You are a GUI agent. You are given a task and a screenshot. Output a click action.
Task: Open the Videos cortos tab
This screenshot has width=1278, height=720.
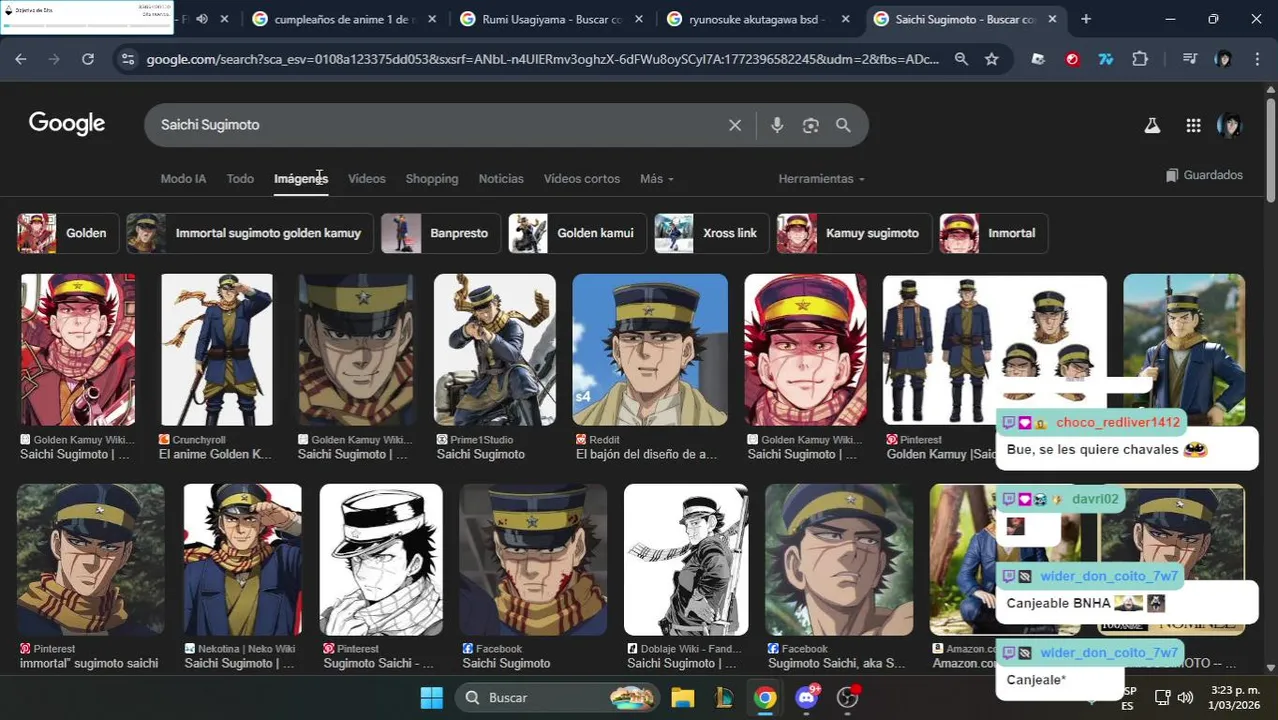[x=582, y=179]
